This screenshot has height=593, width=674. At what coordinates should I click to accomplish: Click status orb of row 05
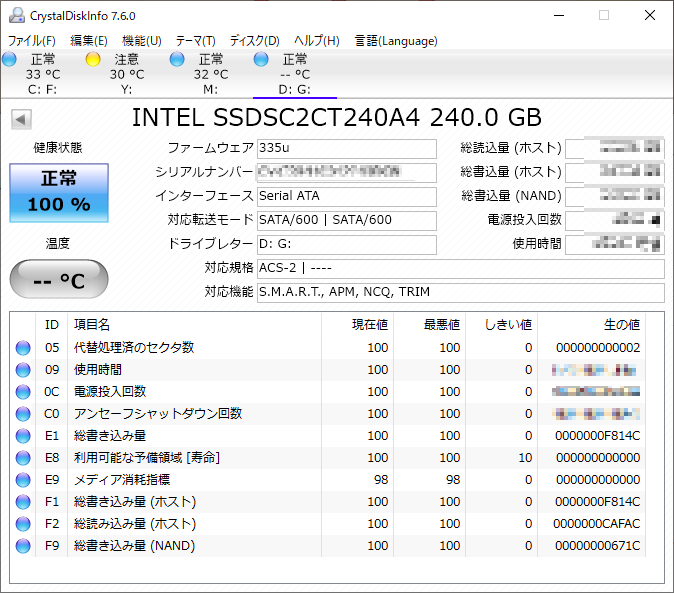(x=23, y=348)
